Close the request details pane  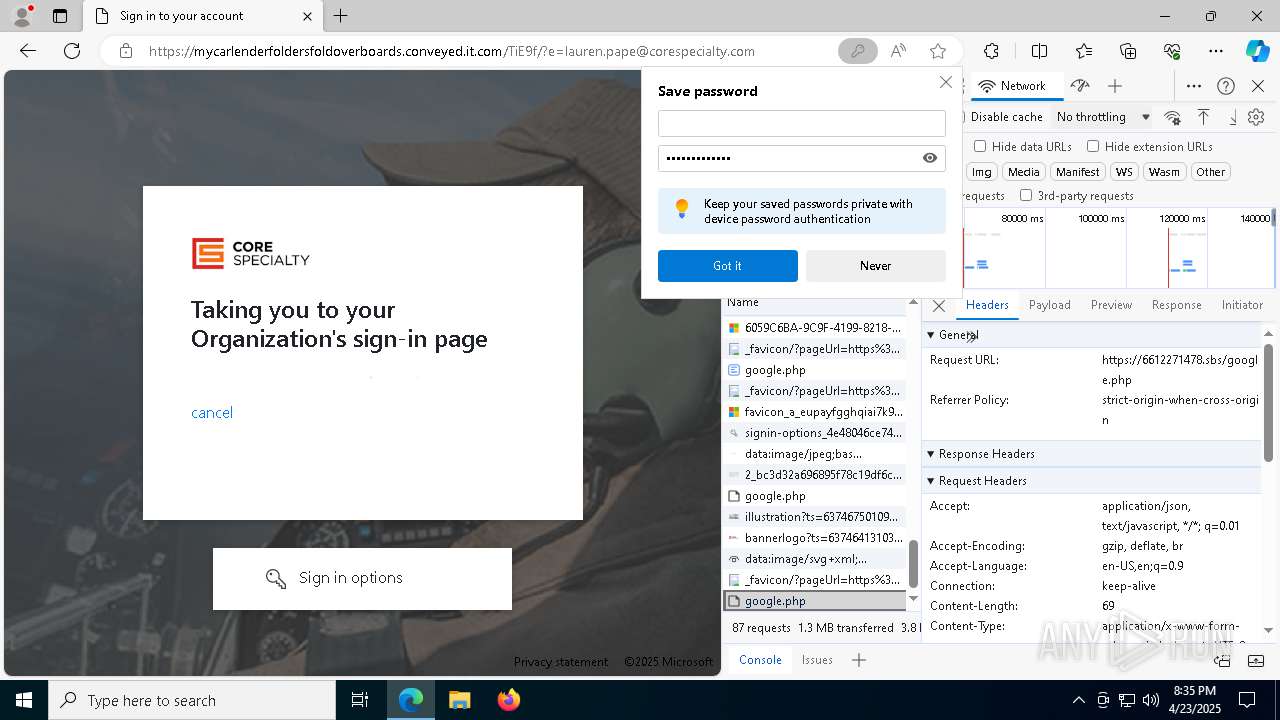pyautogui.click(x=938, y=305)
